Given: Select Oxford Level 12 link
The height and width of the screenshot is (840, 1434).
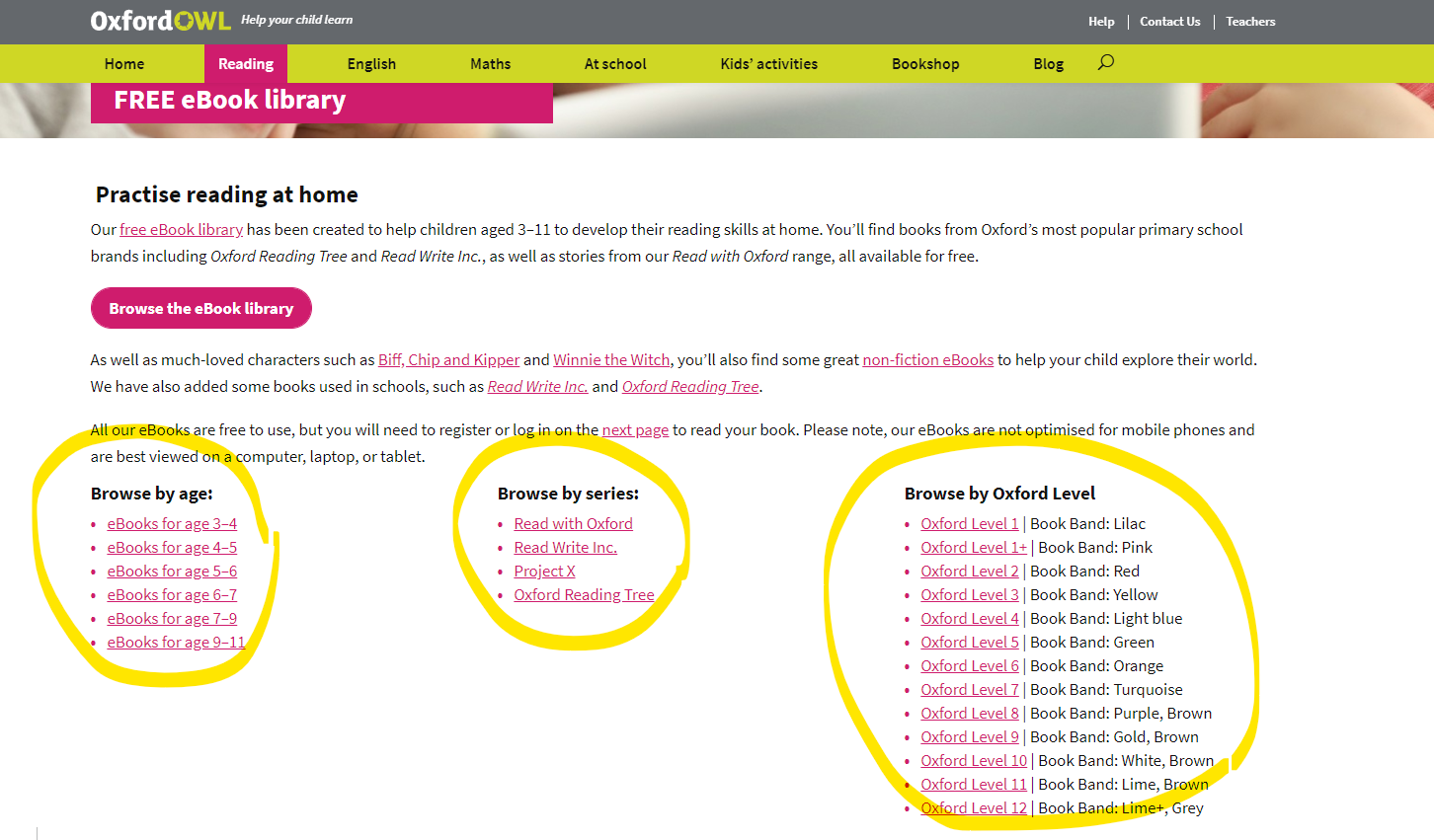Looking at the screenshot, I should (x=974, y=807).
